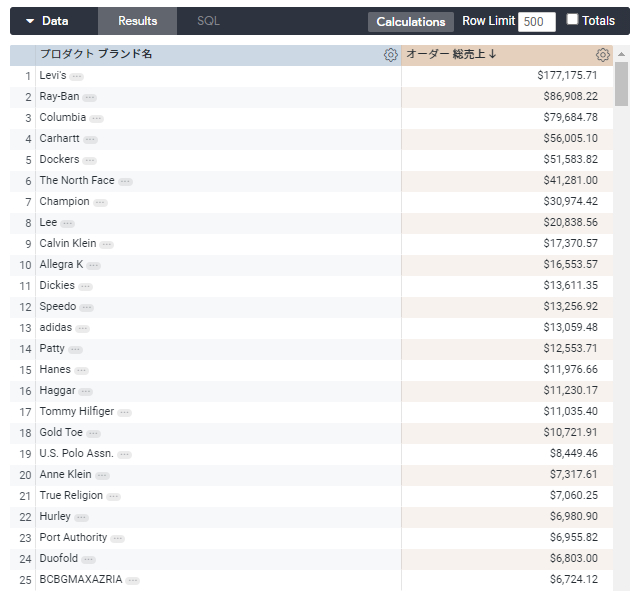This screenshot has width=636, height=591.
Task: Click the $6,724.12 sales value
Action: point(574,580)
